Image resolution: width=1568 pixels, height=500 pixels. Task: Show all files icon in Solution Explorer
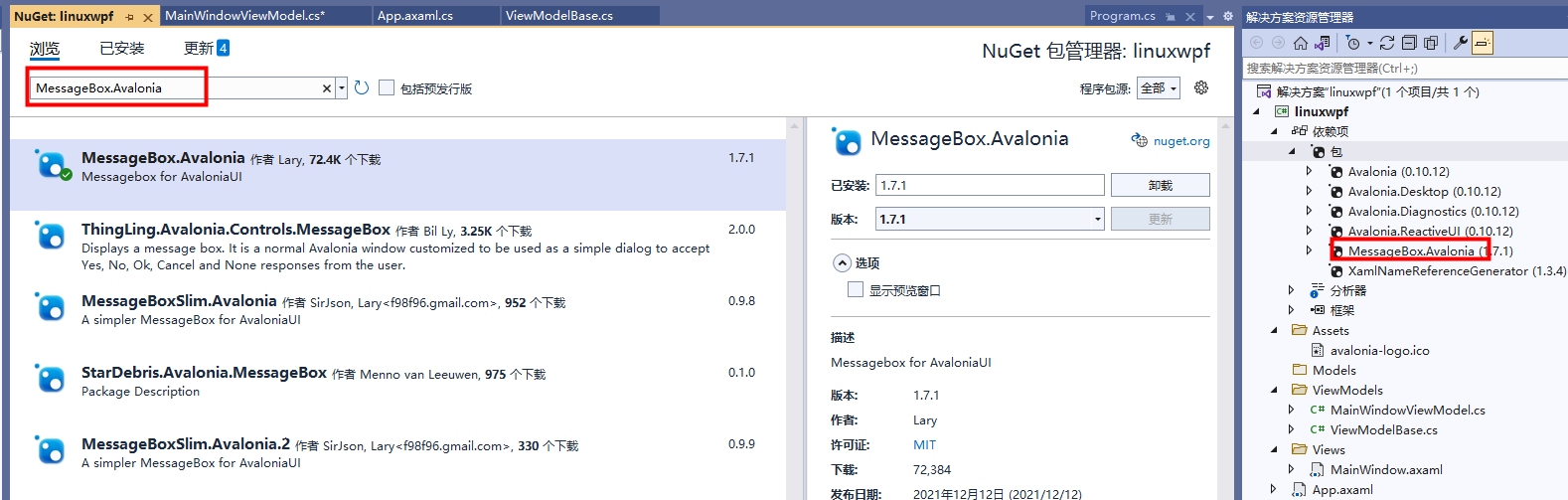(1431, 43)
